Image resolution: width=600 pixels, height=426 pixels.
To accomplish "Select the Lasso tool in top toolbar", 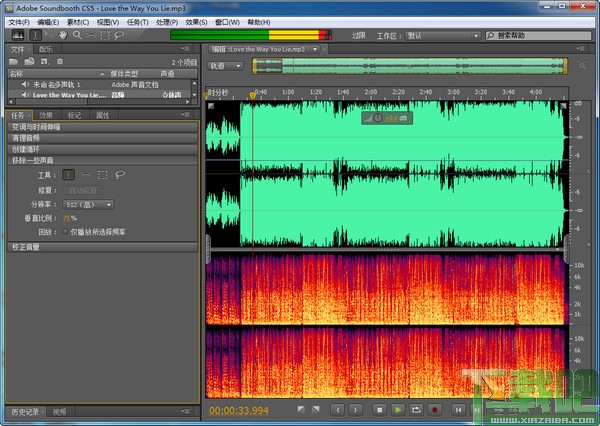I will (x=121, y=35).
